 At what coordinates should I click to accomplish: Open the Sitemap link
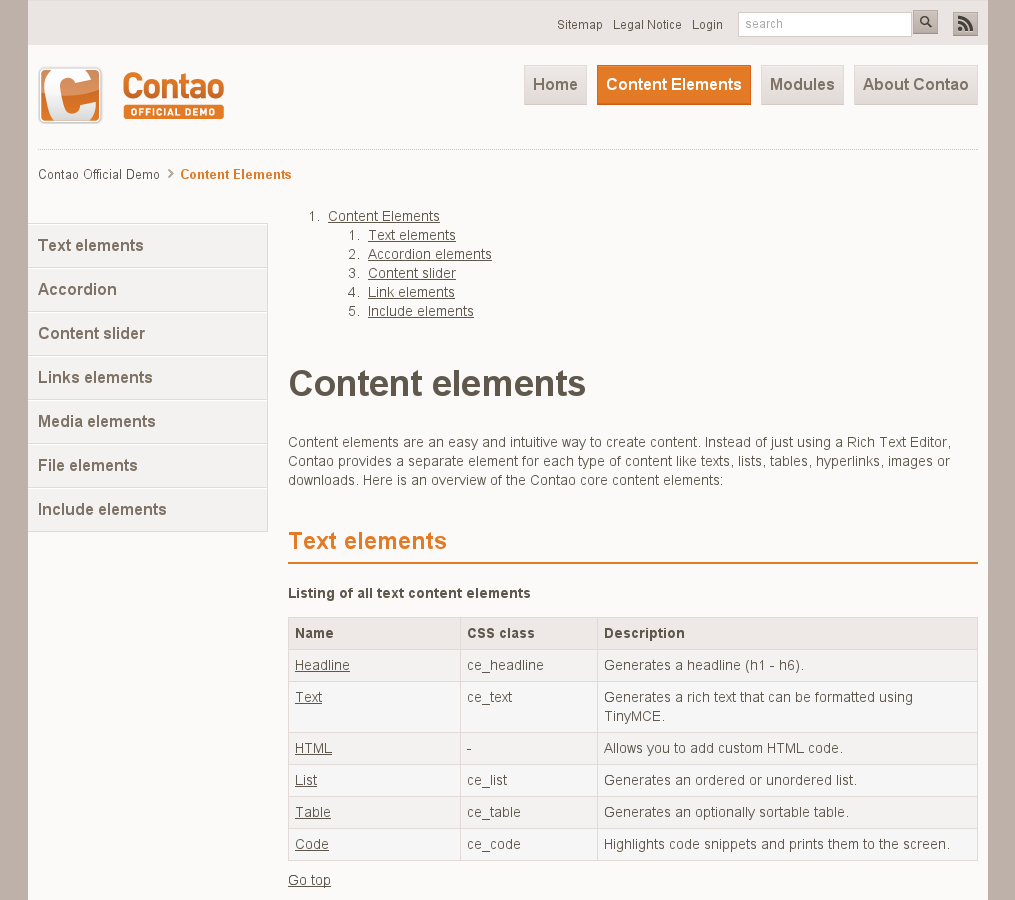(x=580, y=25)
